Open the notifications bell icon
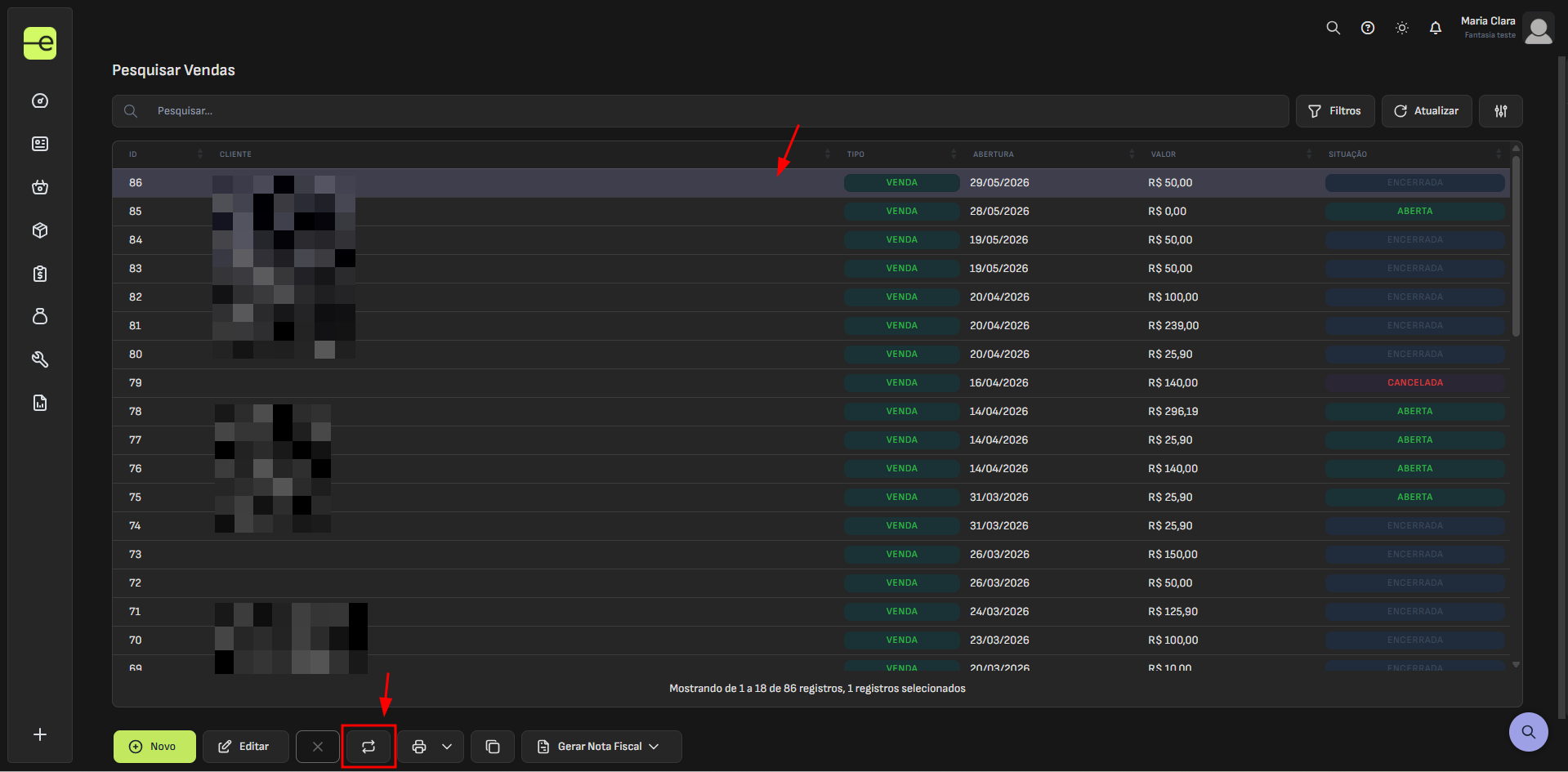Screen dimensions: 1568x772 pyautogui.click(x=1436, y=28)
